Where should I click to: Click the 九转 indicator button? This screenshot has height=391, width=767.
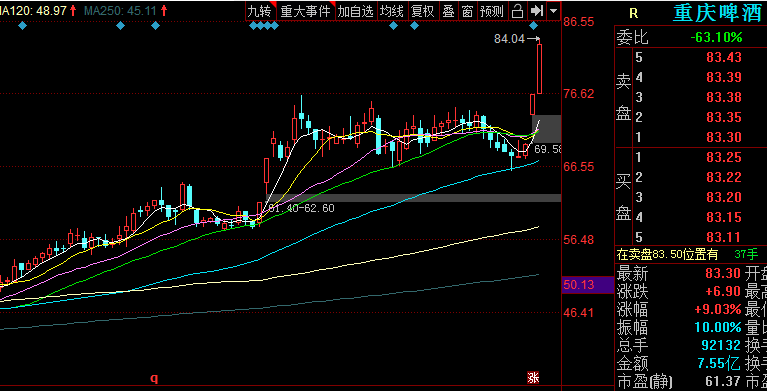click(x=260, y=11)
